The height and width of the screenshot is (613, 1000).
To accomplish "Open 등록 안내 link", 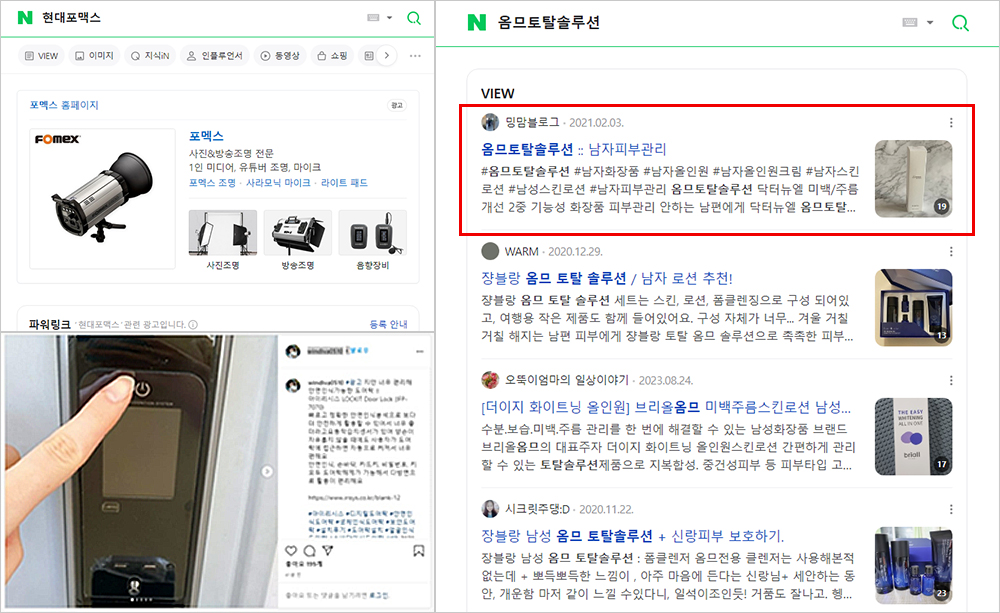I will tap(388, 324).
